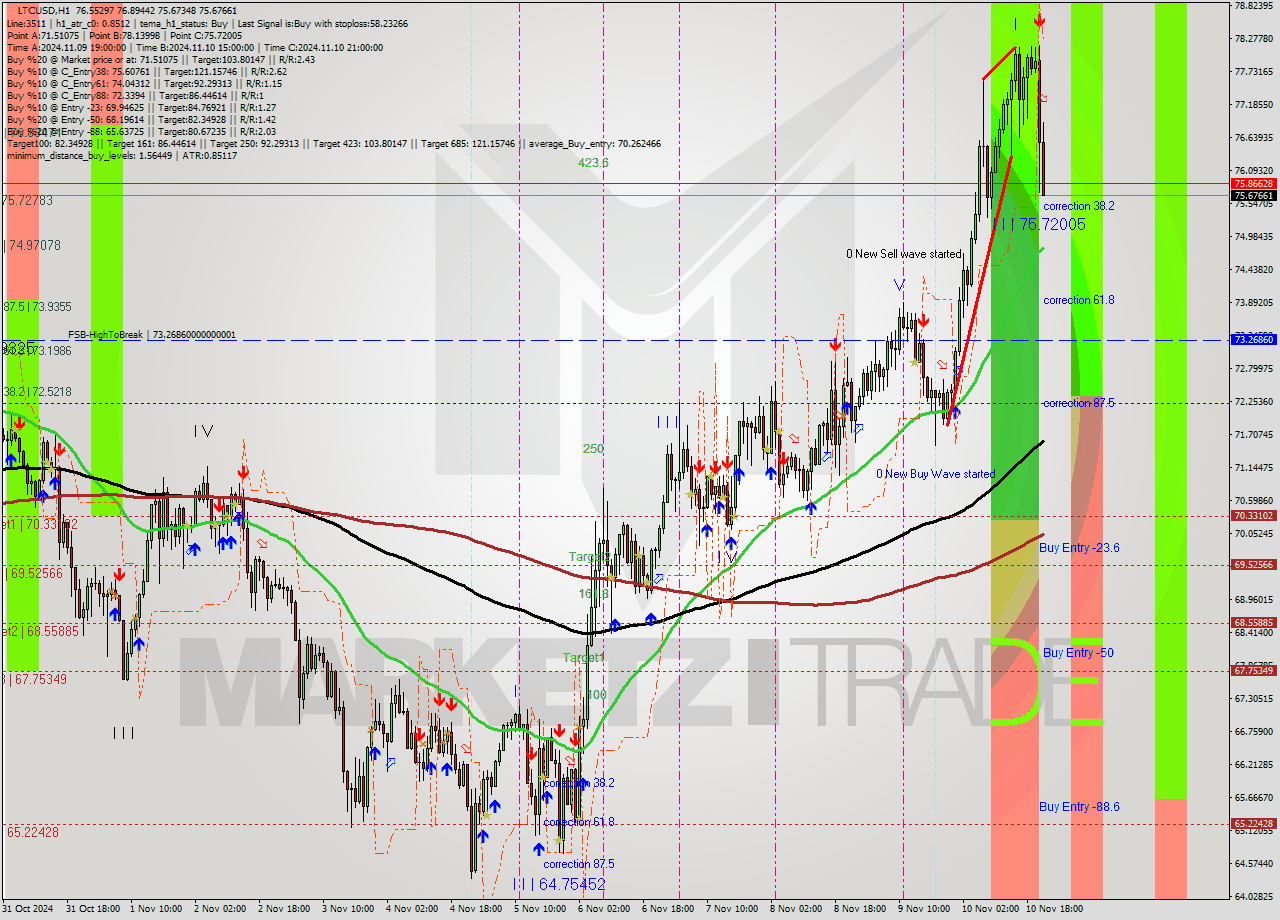
Task: Select the 'Buy Entry -88.6' label
Action: (1079, 807)
